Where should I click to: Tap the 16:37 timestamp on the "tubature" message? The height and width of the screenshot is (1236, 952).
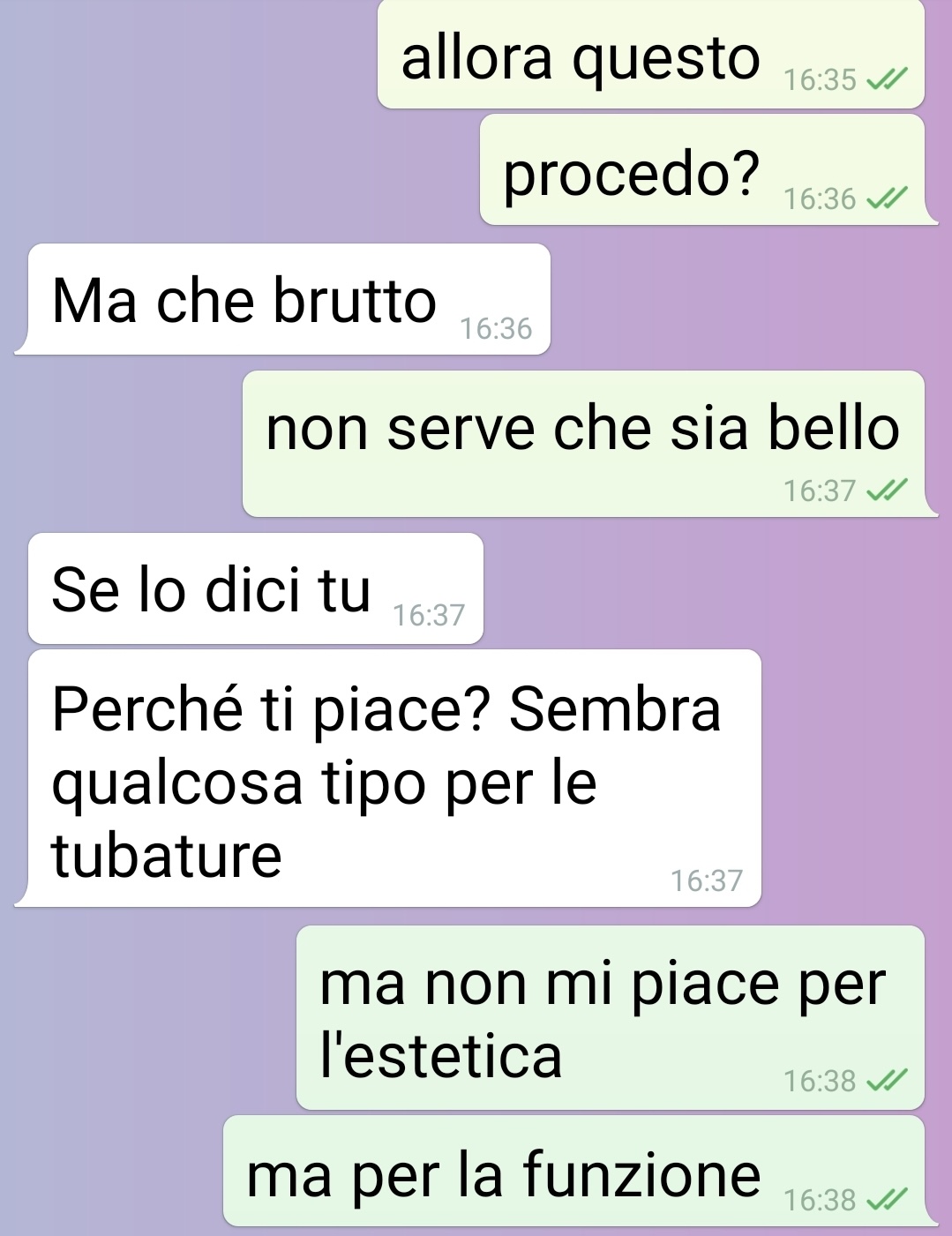coord(707,880)
